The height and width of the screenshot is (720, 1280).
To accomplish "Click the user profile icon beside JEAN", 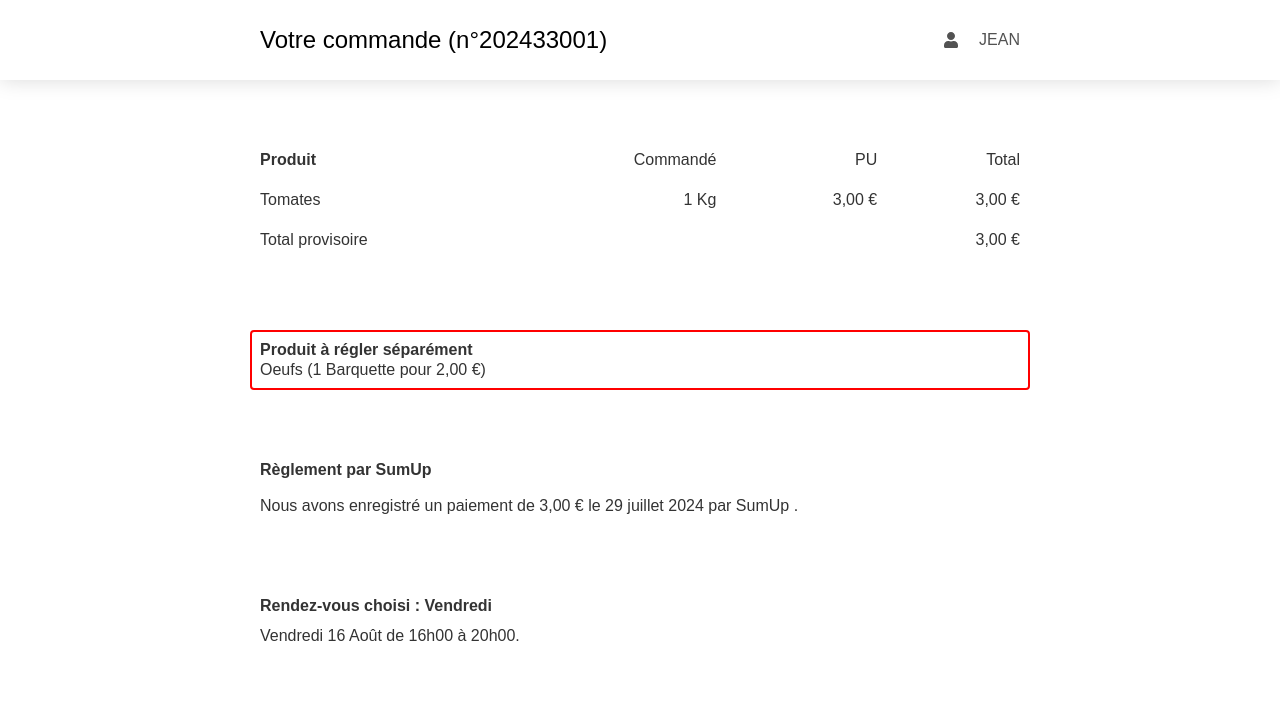I will point(951,40).
